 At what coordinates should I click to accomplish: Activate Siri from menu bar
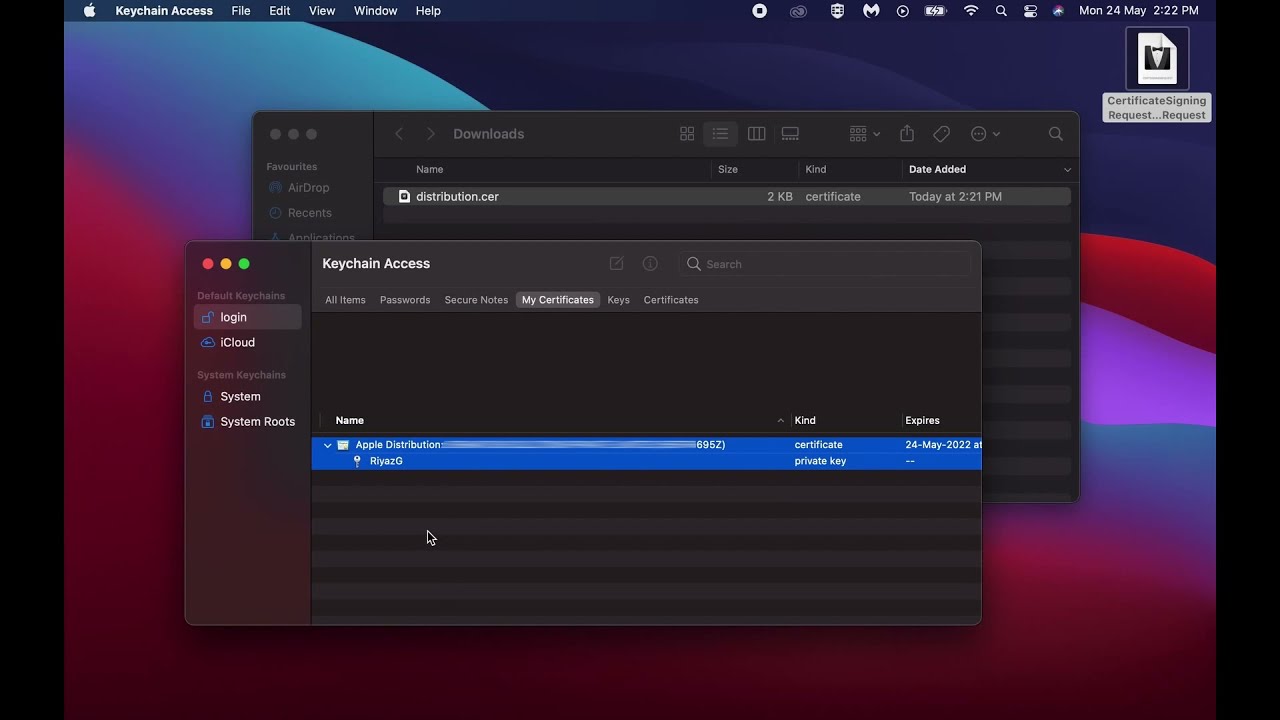point(1058,11)
